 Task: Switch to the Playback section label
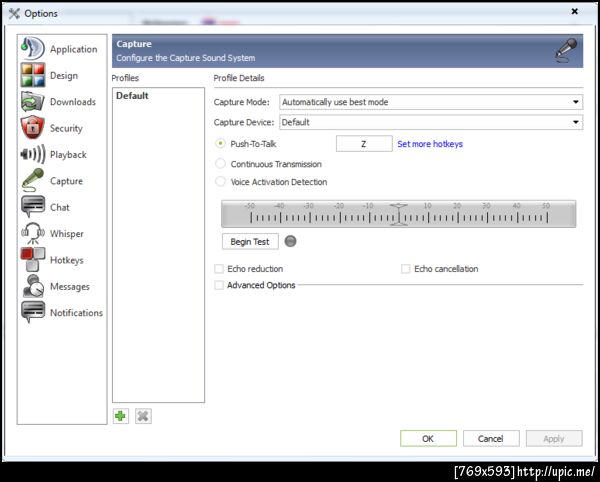(x=68, y=155)
